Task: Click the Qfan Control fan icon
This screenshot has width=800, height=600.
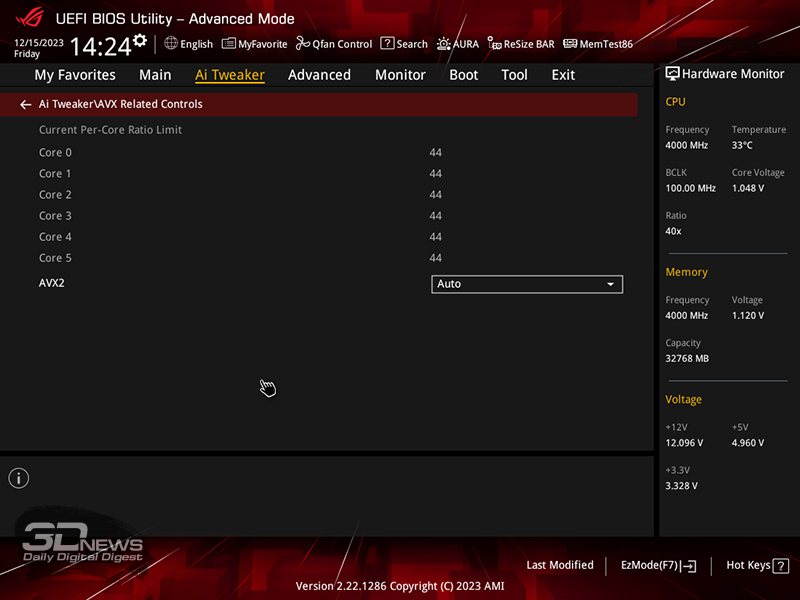Action: pos(303,44)
